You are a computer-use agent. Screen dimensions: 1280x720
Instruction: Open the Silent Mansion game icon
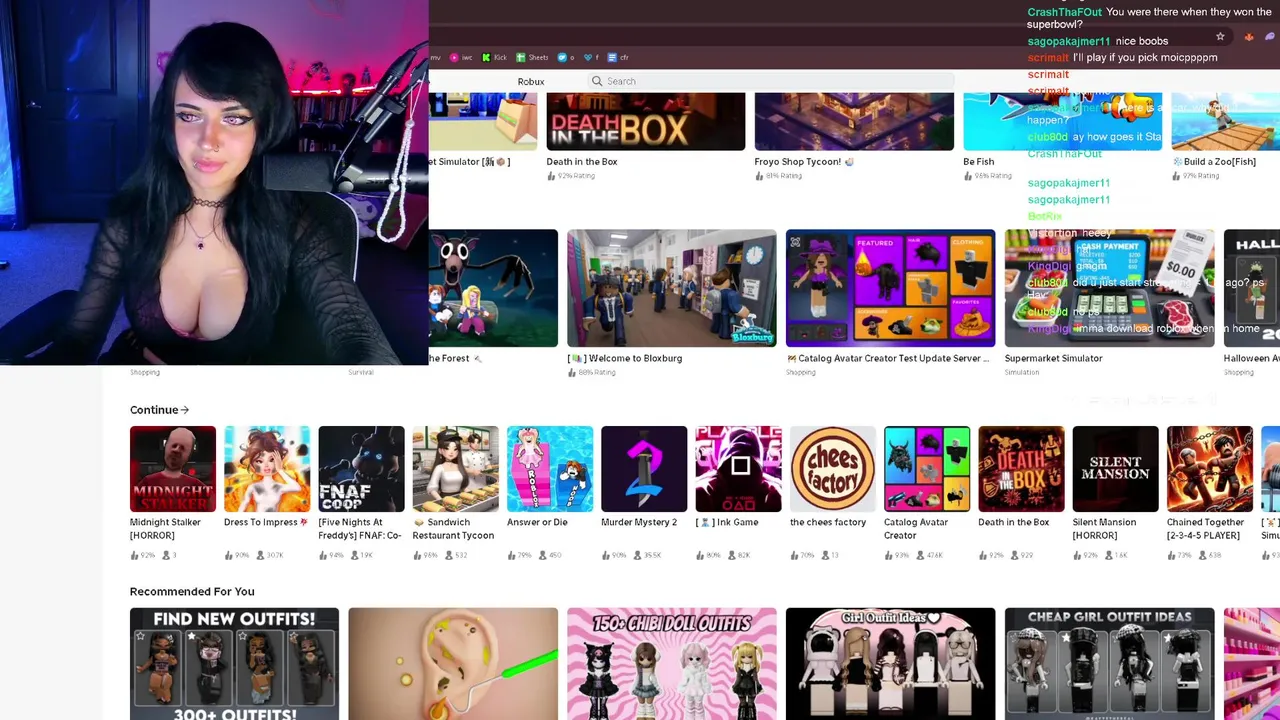click(1115, 469)
